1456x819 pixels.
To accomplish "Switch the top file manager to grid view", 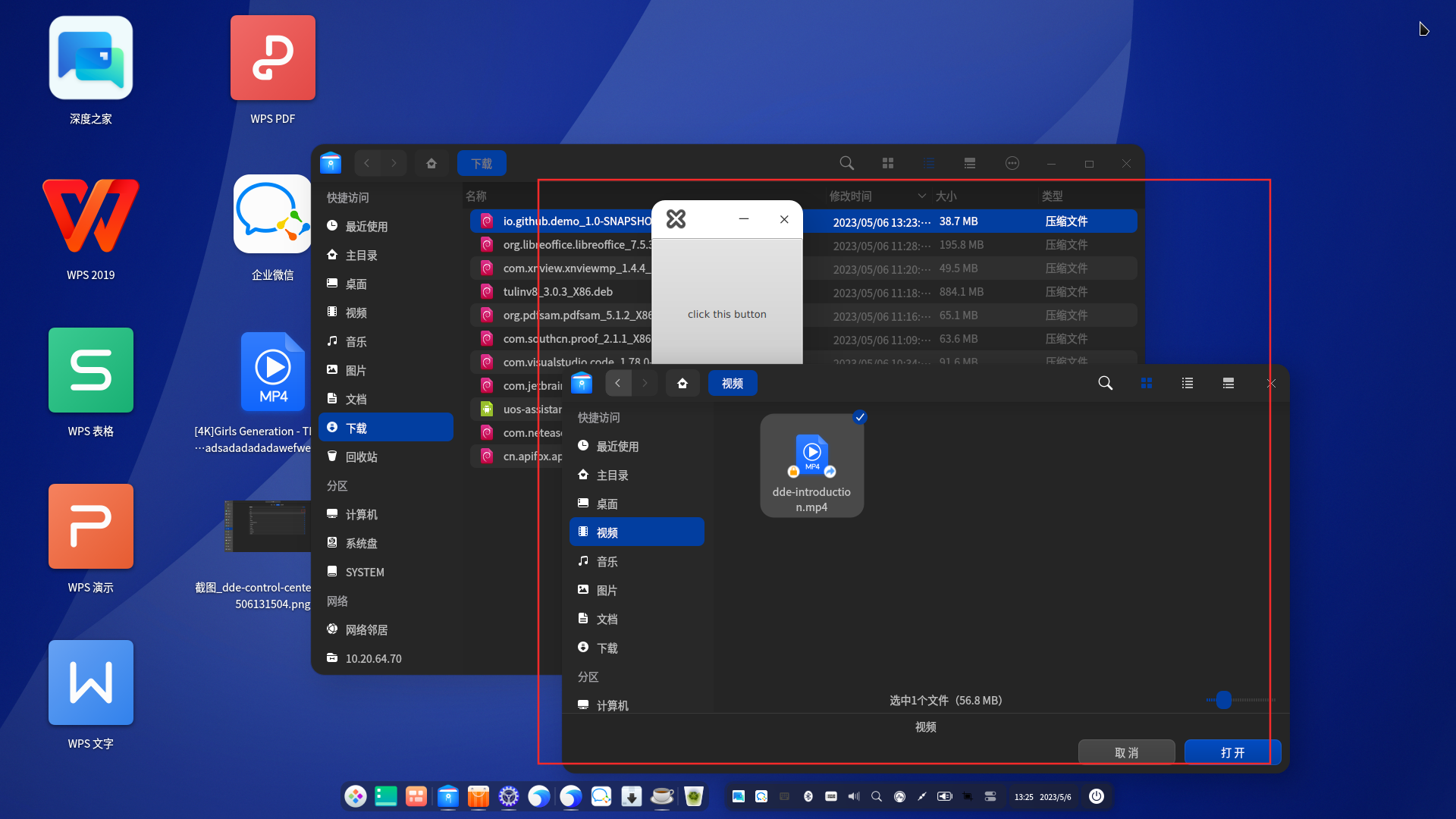I will tap(887, 163).
